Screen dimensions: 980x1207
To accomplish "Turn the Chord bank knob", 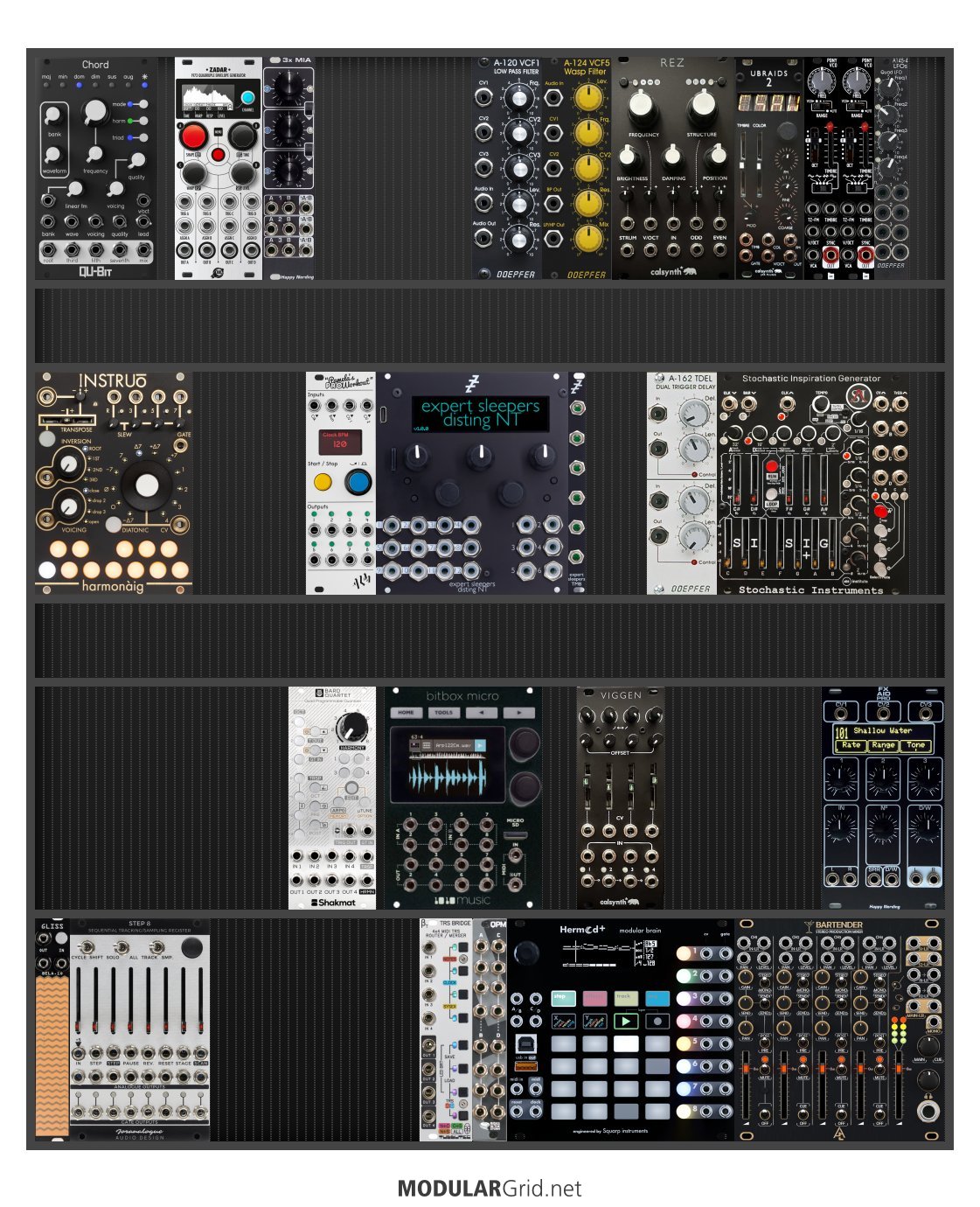I will [53, 115].
